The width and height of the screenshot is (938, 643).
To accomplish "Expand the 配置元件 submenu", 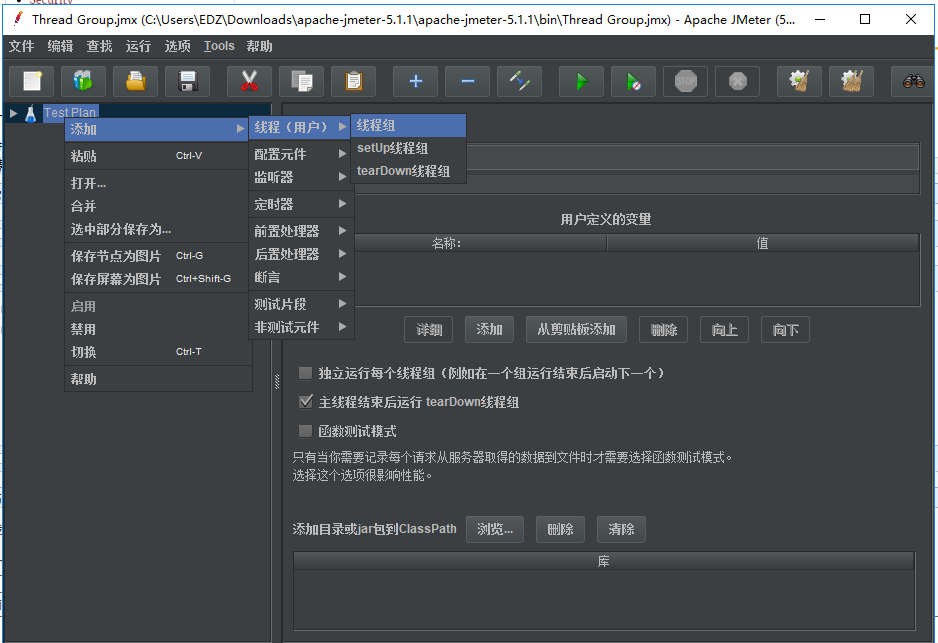I will pos(301,154).
